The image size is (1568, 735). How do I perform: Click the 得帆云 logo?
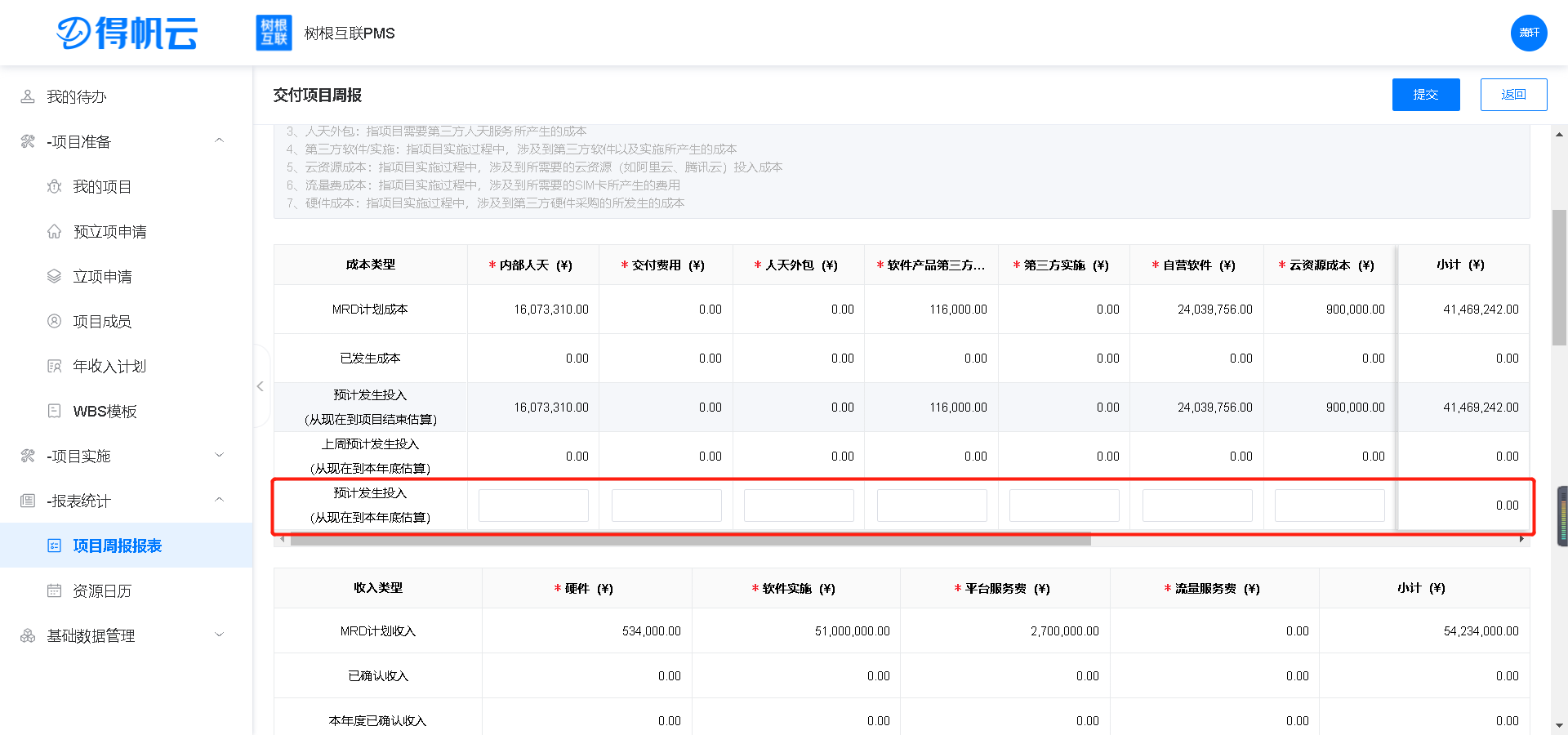[x=127, y=33]
